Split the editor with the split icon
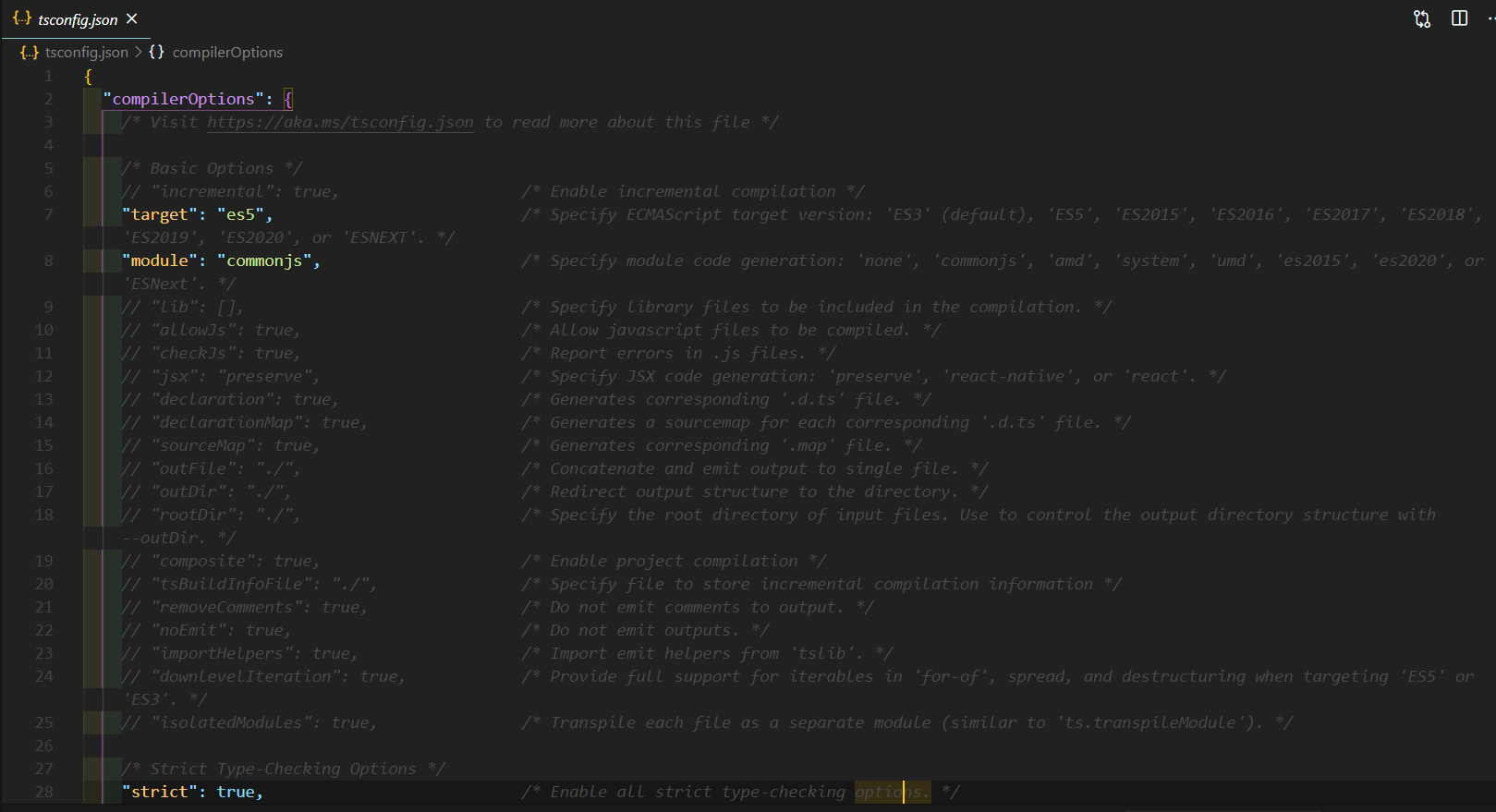 (x=1460, y=18)
